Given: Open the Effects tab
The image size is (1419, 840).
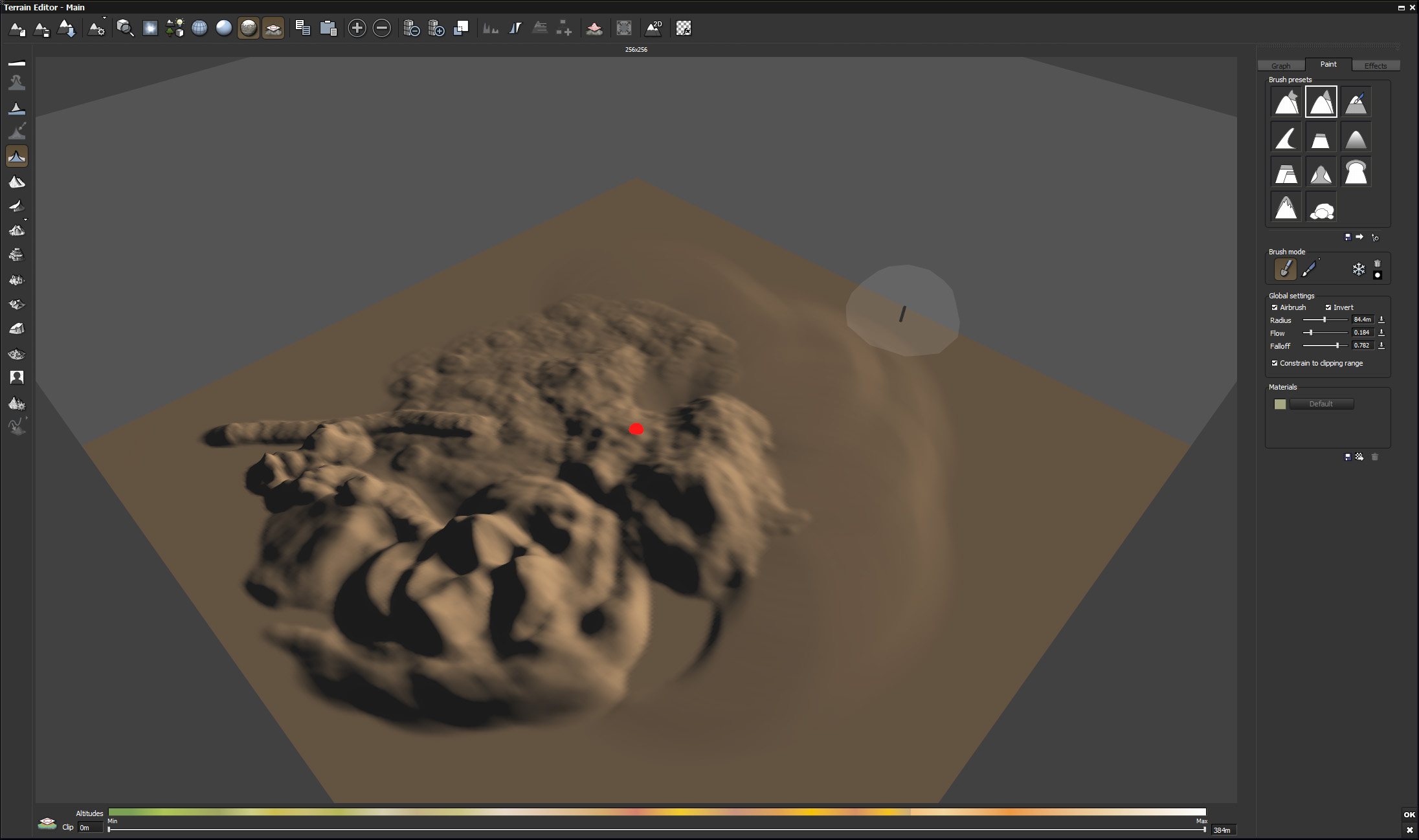Looking at the screenshot, I should click(x=1375, y=65).
